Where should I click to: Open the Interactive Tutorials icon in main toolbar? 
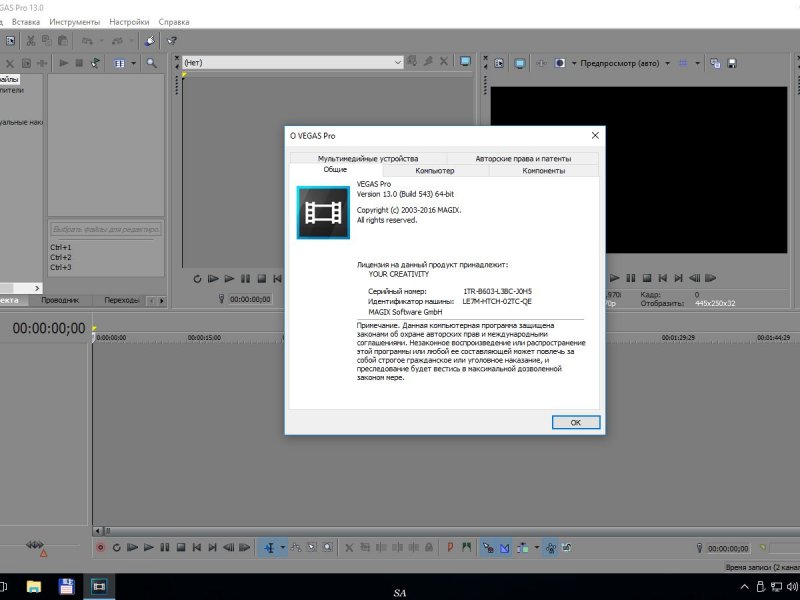tap(149, 40)
